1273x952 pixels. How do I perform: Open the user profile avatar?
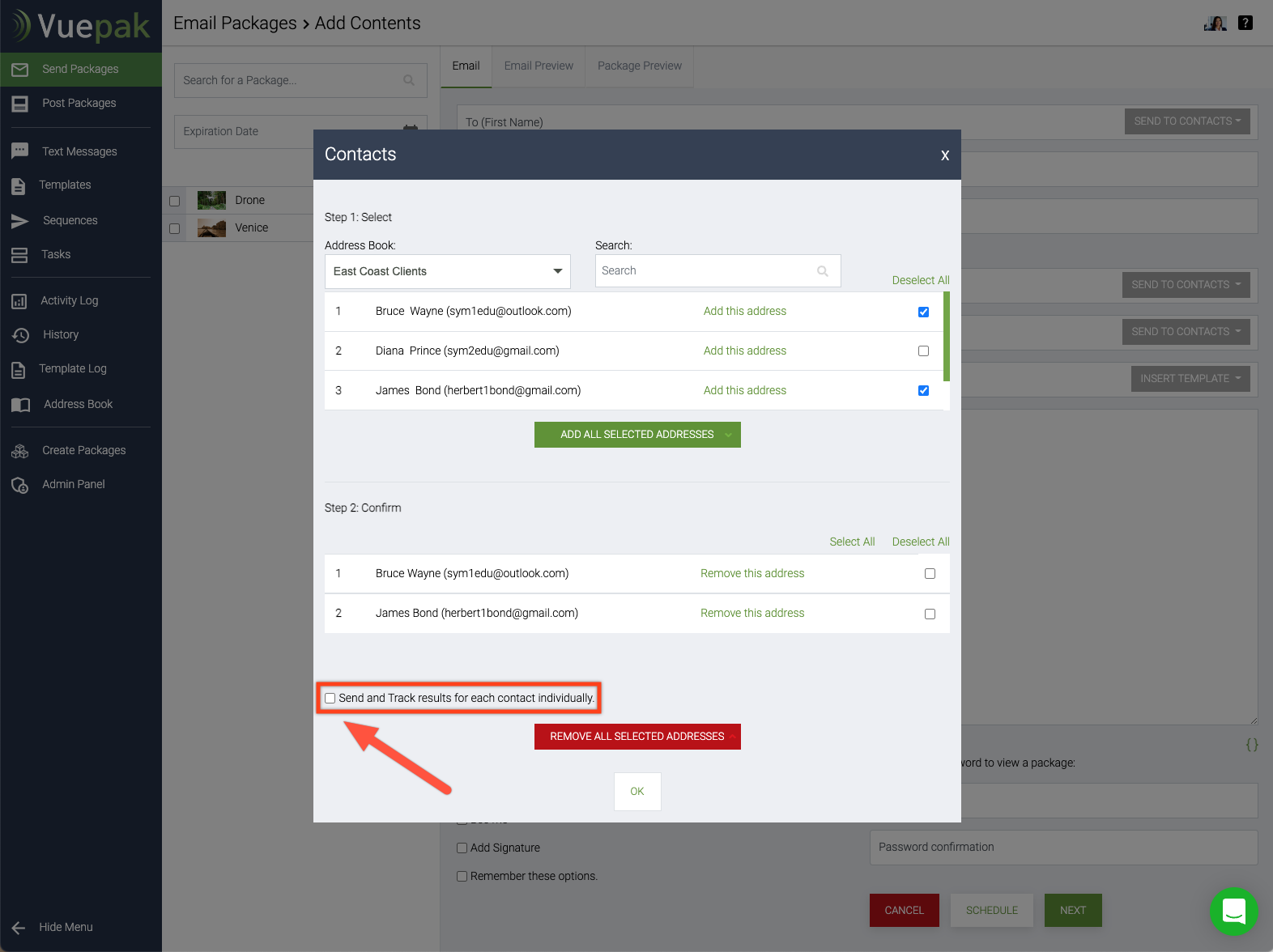[x=1216, y=23]
